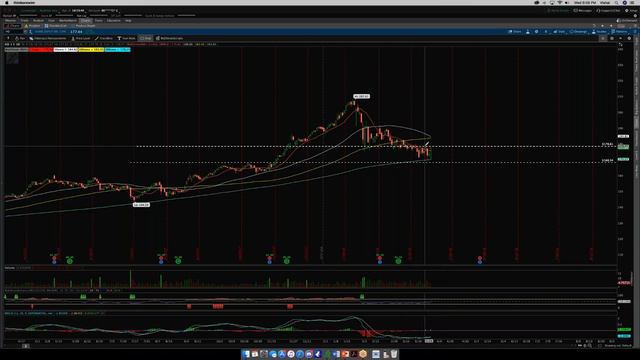Open Messages

583,11
